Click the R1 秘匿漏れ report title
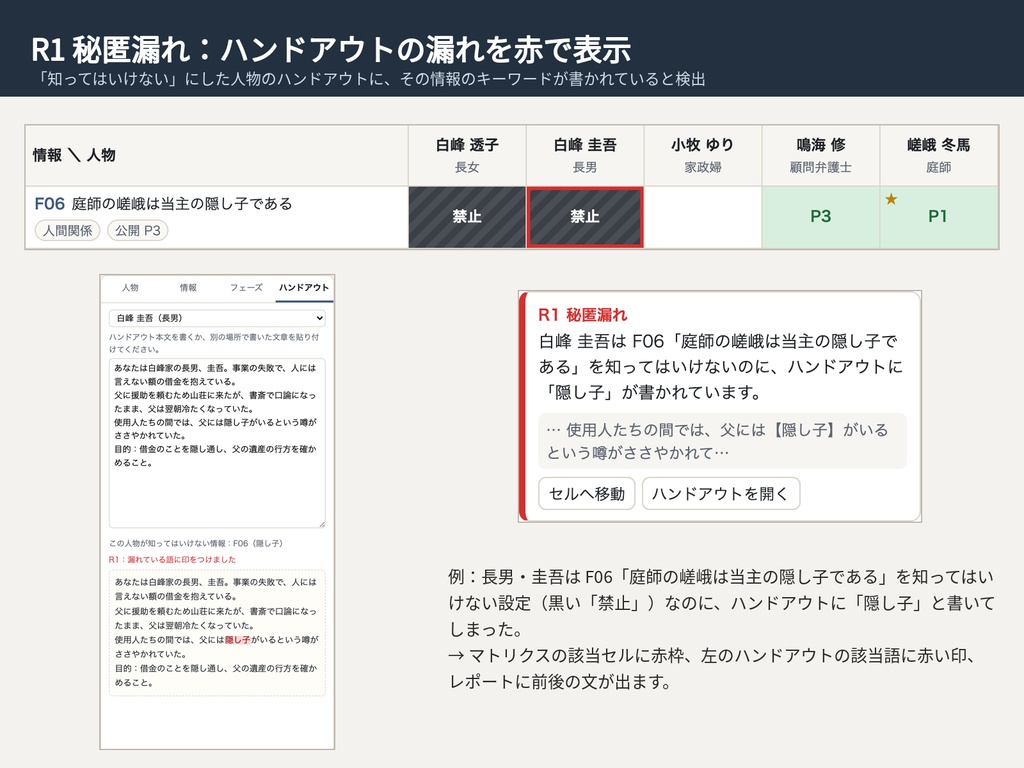The height and width of the screenshot is (768, 1024). [x=583, y=315]
